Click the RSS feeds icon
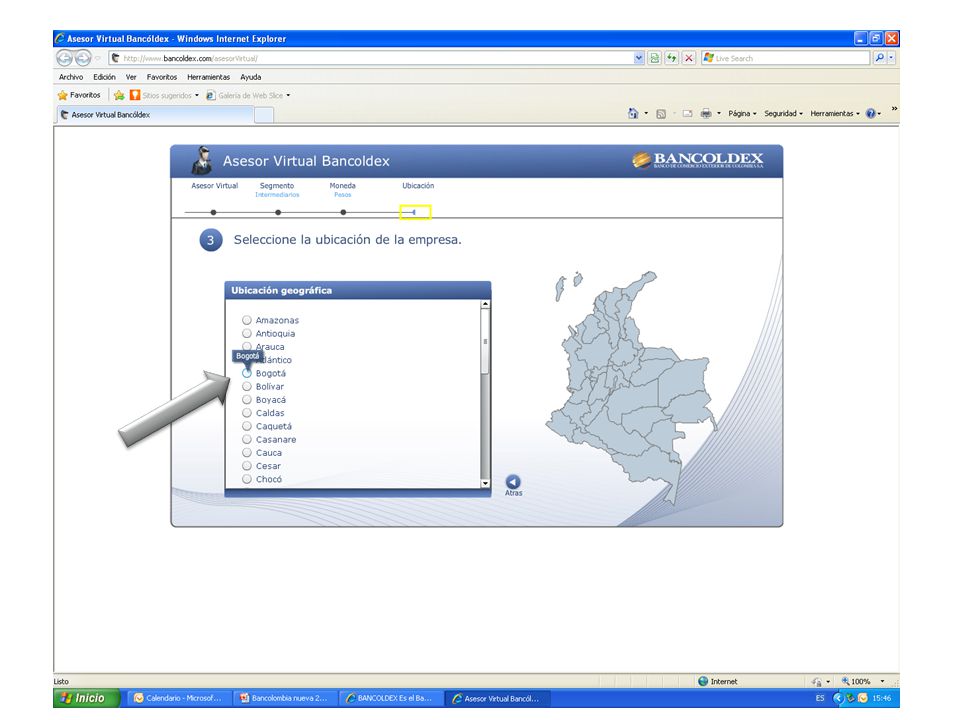 click(661, 114)
